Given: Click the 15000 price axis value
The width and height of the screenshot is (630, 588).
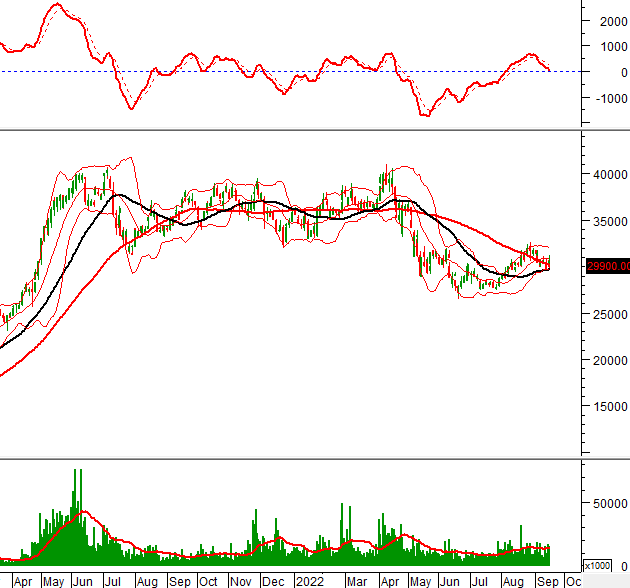Looking at the screenshot, I should 610,406.
